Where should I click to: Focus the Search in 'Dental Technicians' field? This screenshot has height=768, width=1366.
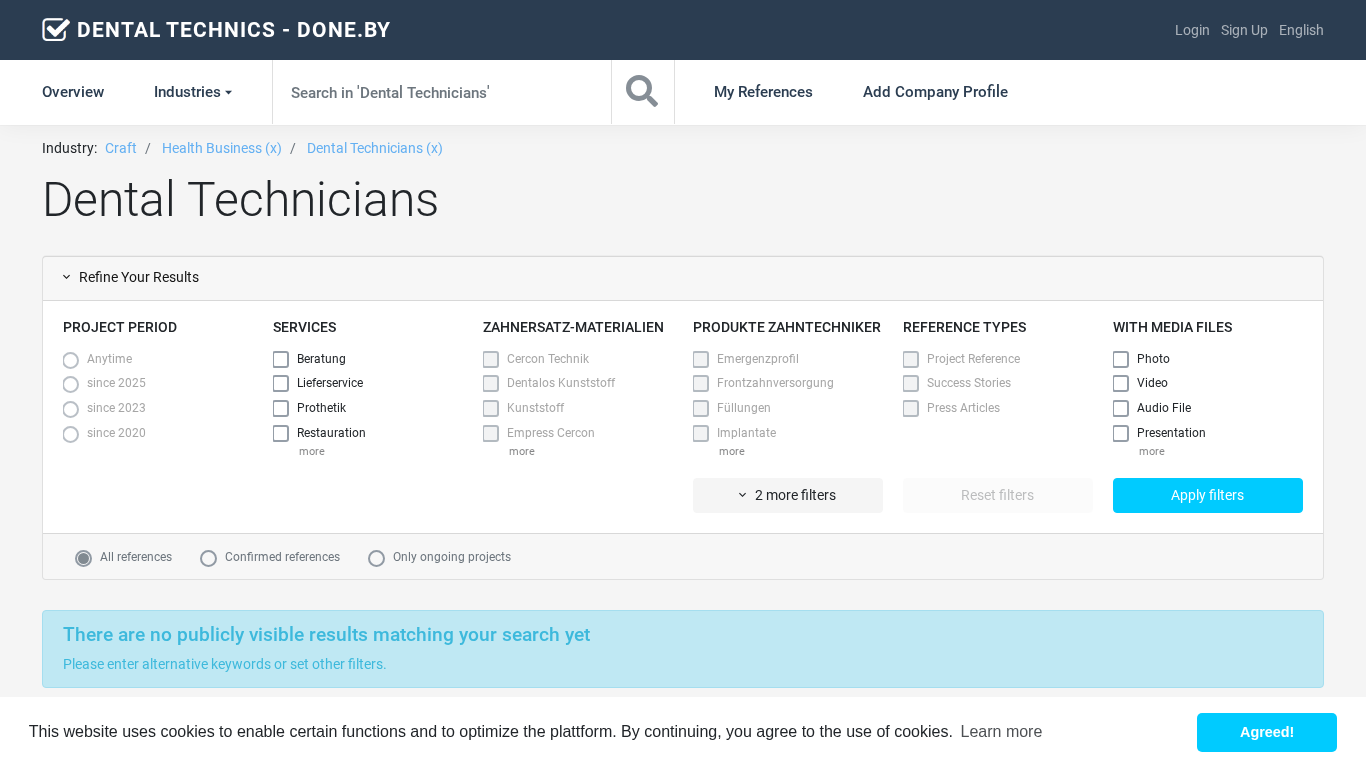click(442, 92)
